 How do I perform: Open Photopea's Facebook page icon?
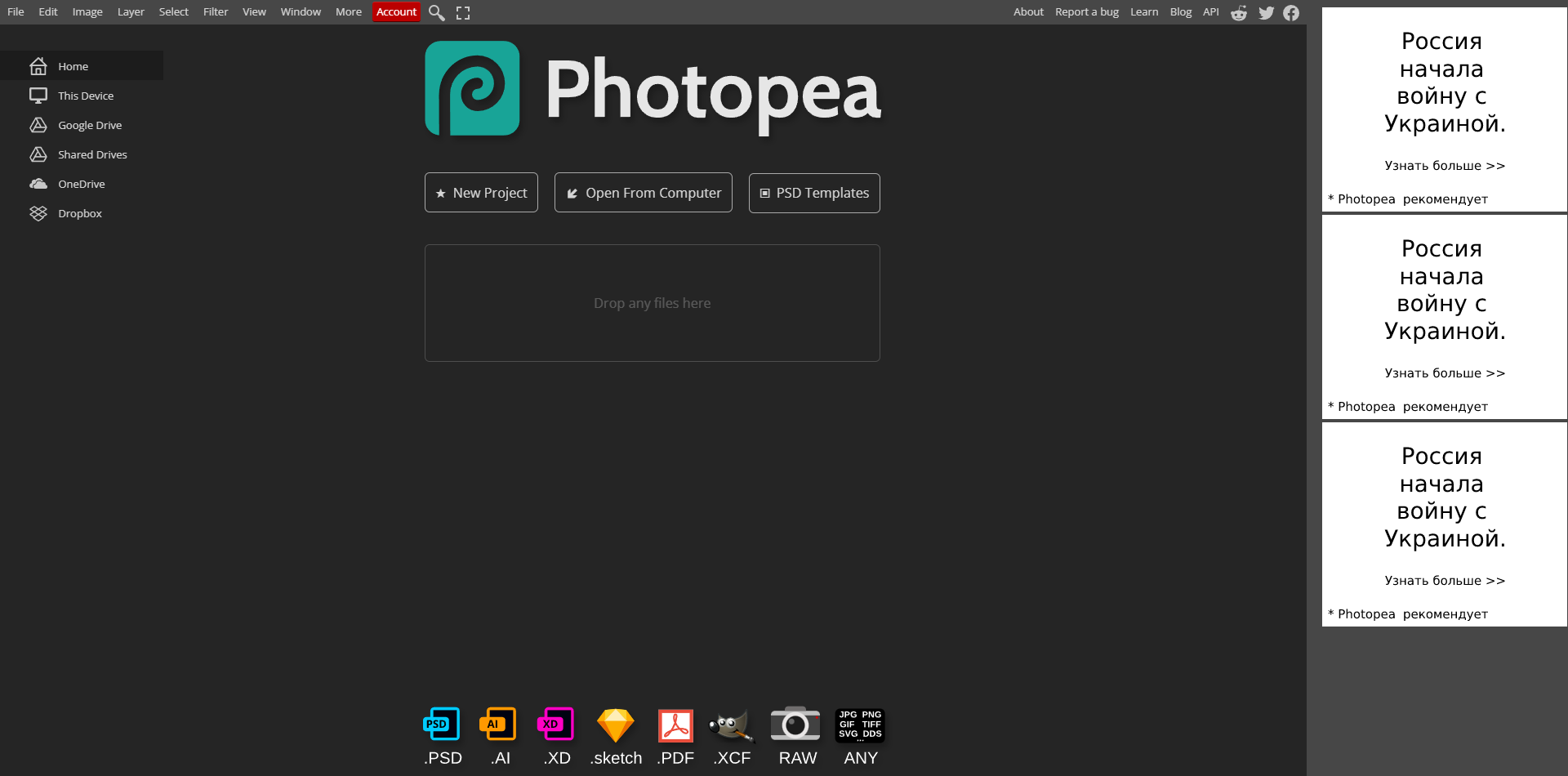tap(1291, 12)
